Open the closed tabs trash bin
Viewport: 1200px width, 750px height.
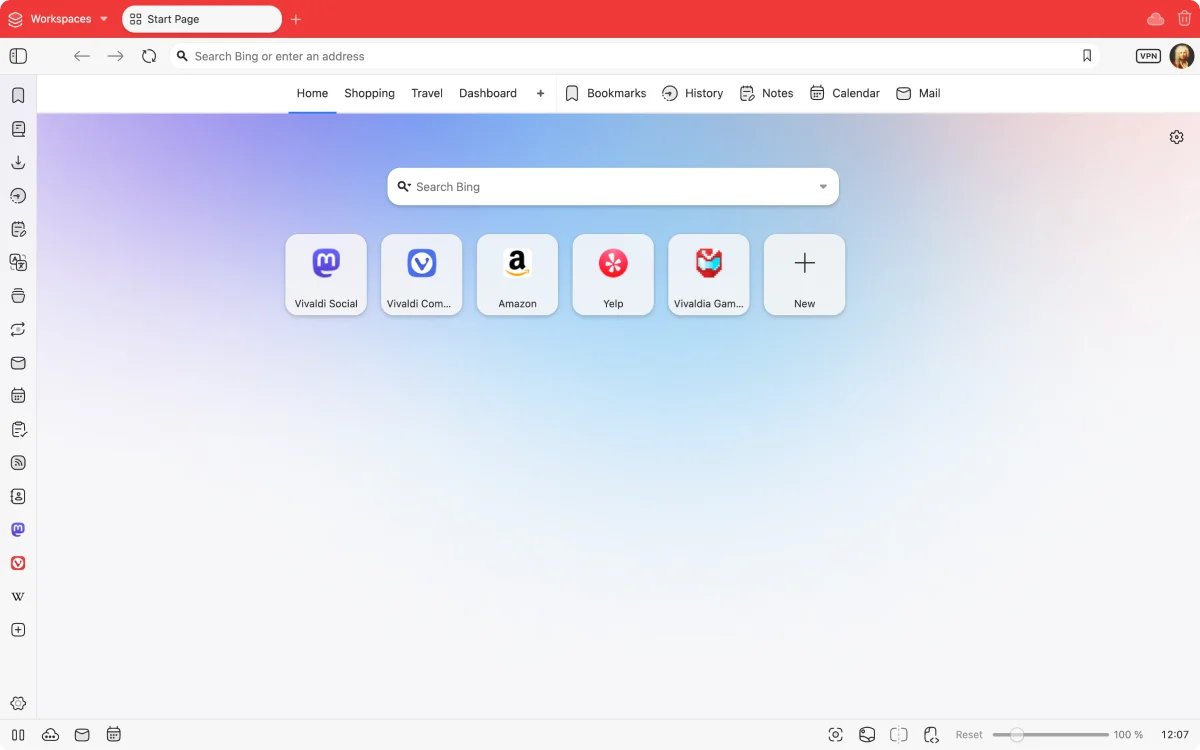(1184, 19)
